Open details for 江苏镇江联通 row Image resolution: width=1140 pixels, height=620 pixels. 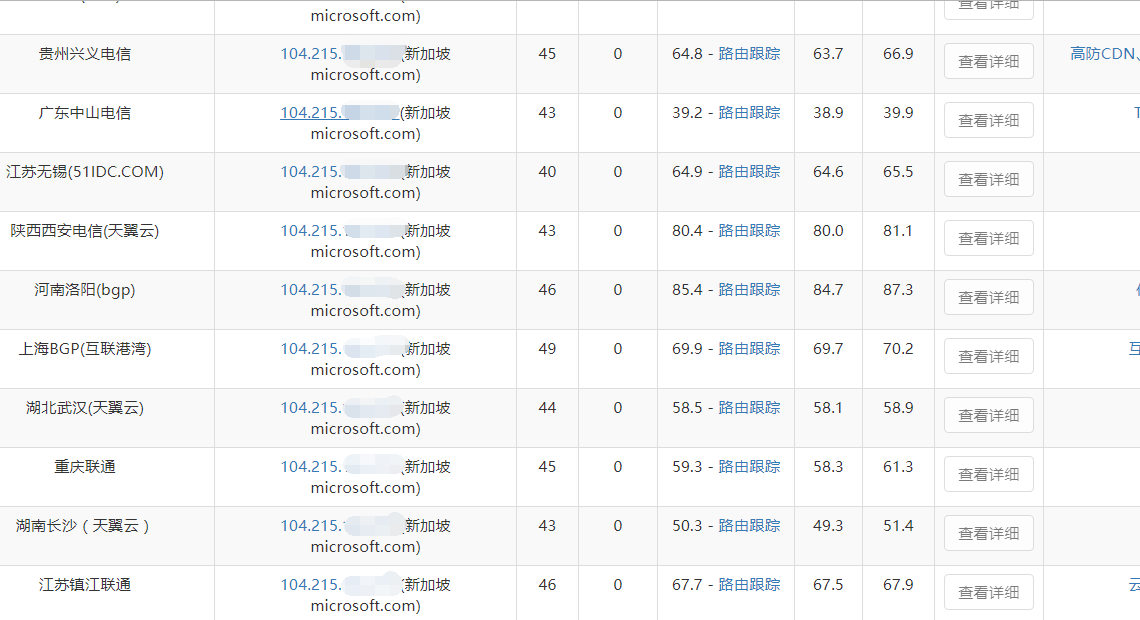click(x=989, y=592)
